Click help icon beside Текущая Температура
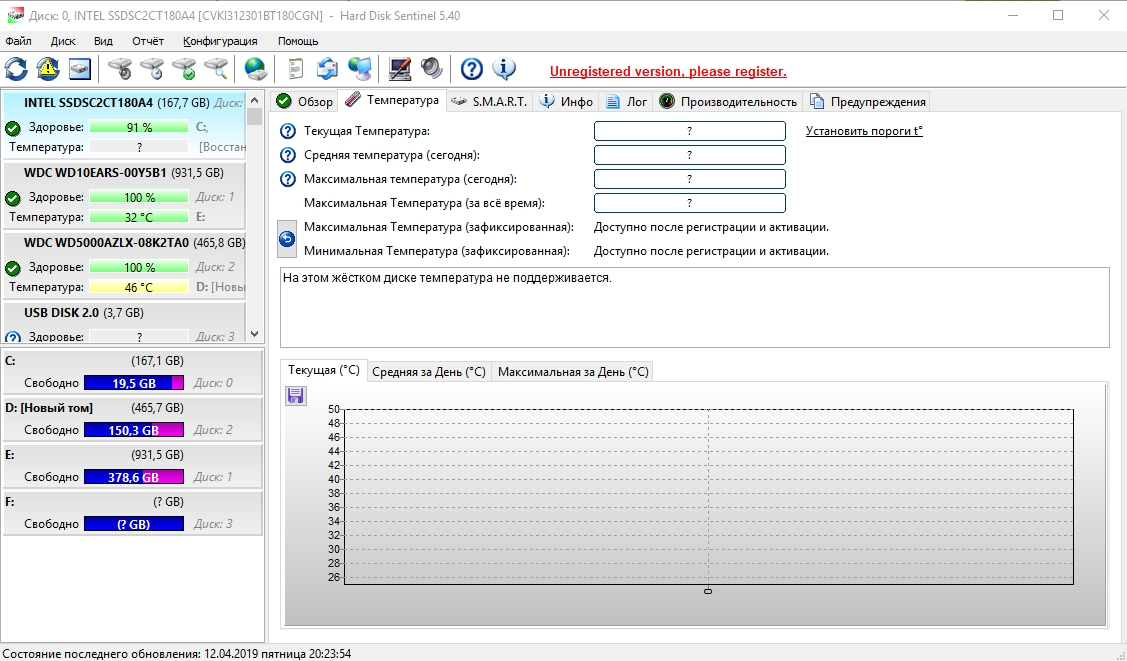This screenshot has height=661, width=1127. click(288, 131)
